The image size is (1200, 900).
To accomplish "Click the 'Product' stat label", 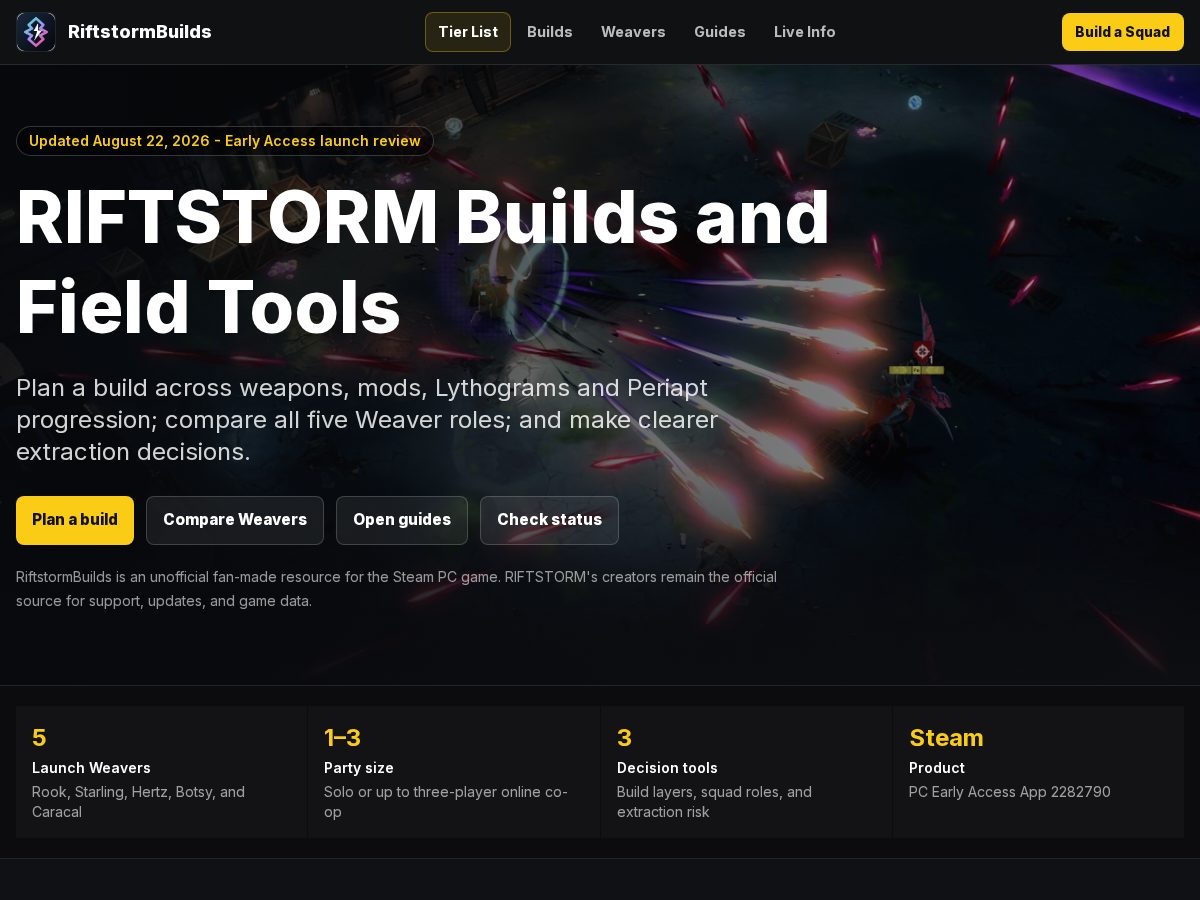I will pyautogui.click(x=937, y=768).
